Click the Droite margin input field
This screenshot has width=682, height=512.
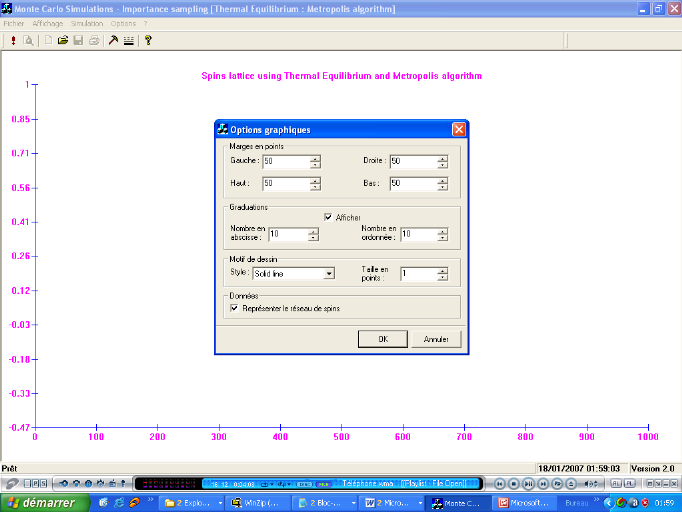tap(411, 161)
